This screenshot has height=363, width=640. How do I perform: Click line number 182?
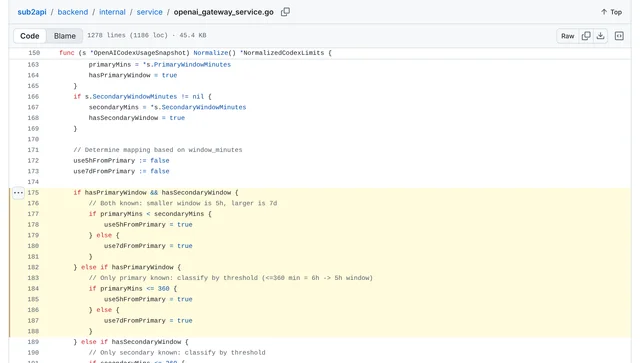(x=33, y=267)
